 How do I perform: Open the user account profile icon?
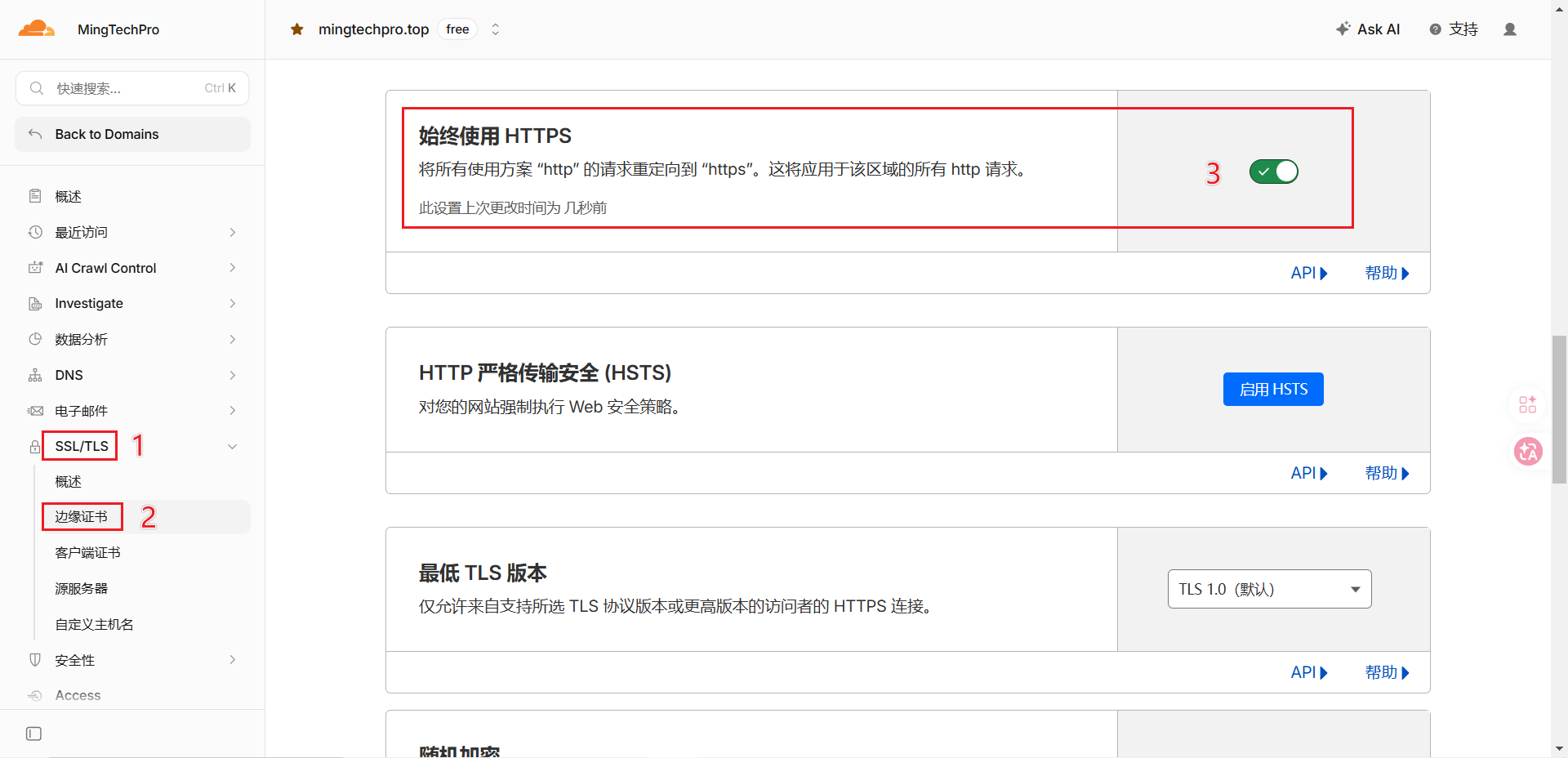click(1510, 29)
